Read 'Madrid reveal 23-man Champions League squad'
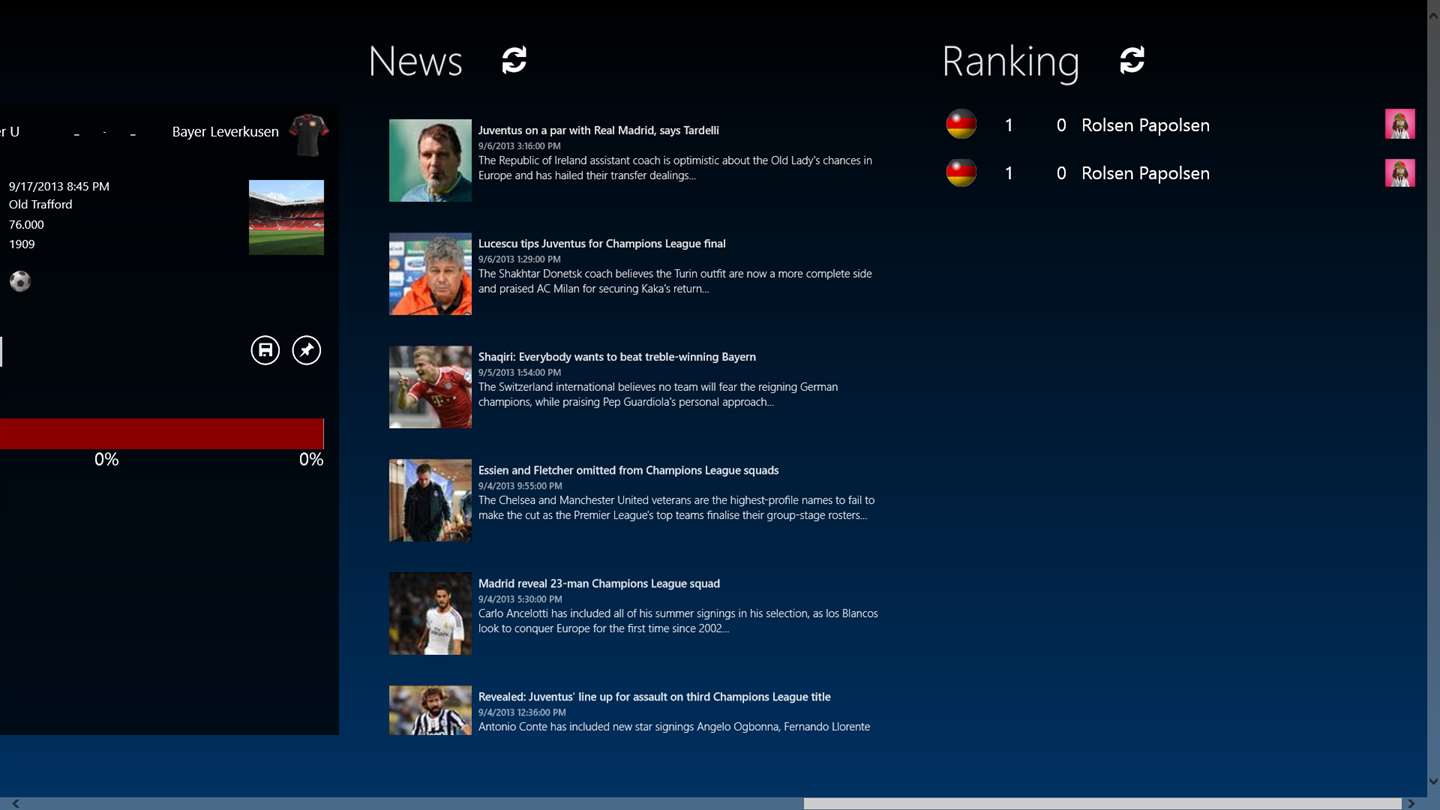 point(599,583)
